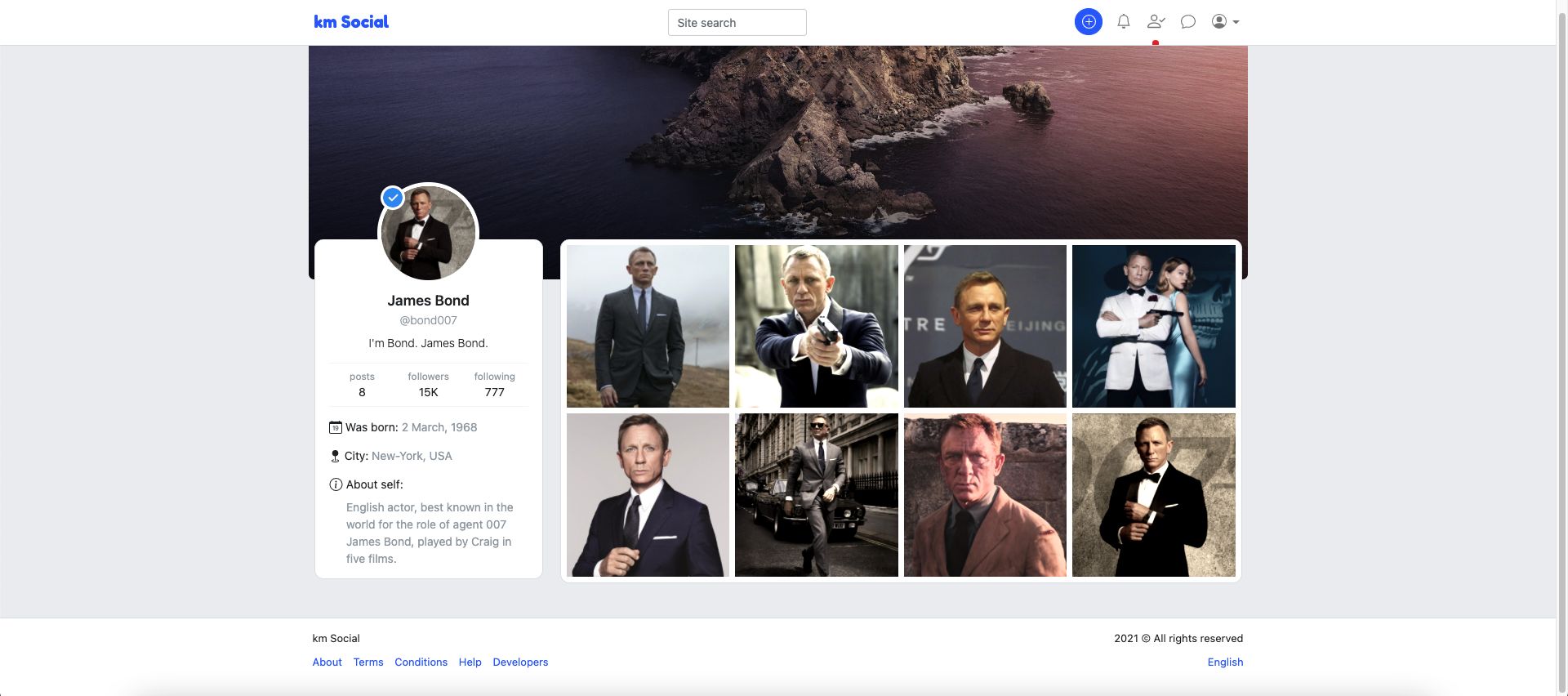Image resolution: width=1568 pixels, height=696 pixels.
Task: Click the calendar icon next to Was born
Action: coord(335,427)
